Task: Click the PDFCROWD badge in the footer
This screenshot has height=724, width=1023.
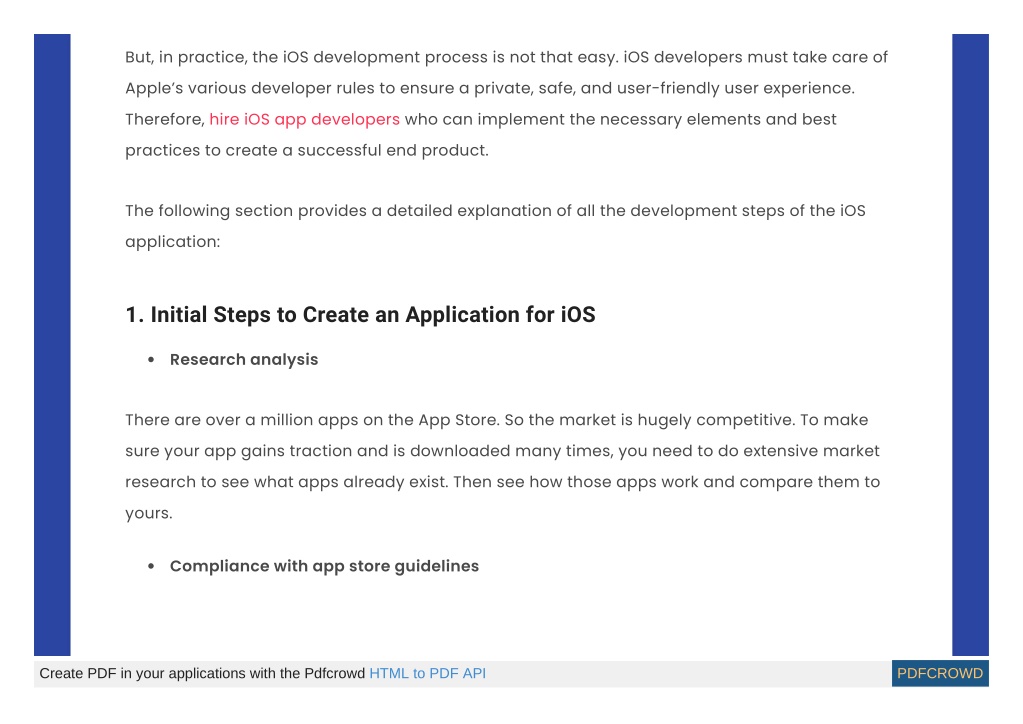Action: click(939, 673)
